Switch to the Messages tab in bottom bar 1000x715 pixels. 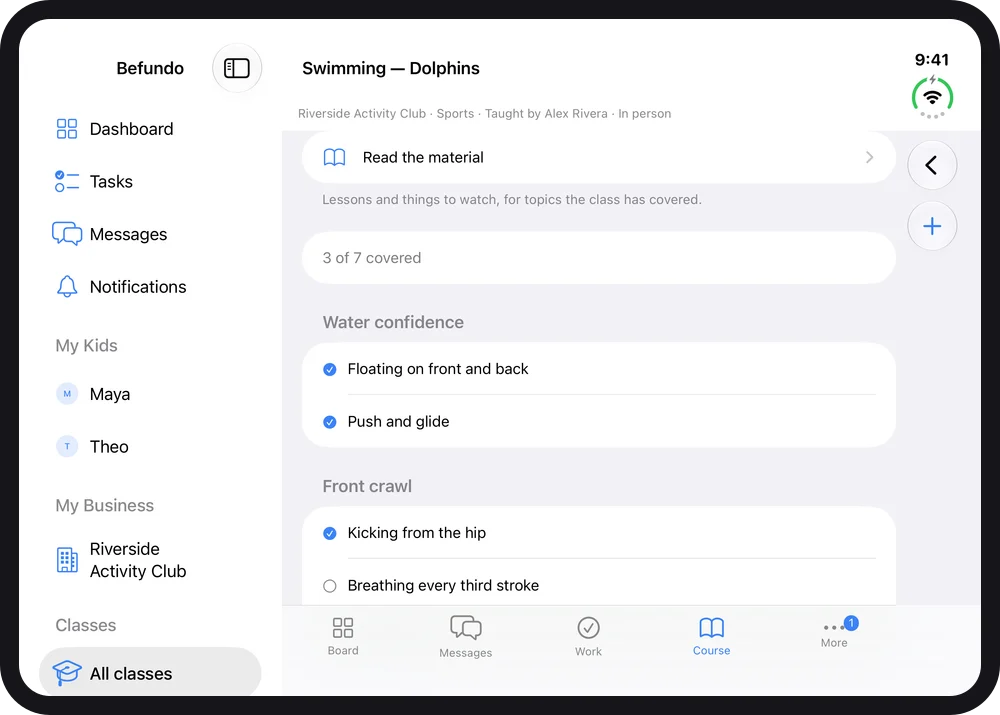coord(466,636)
